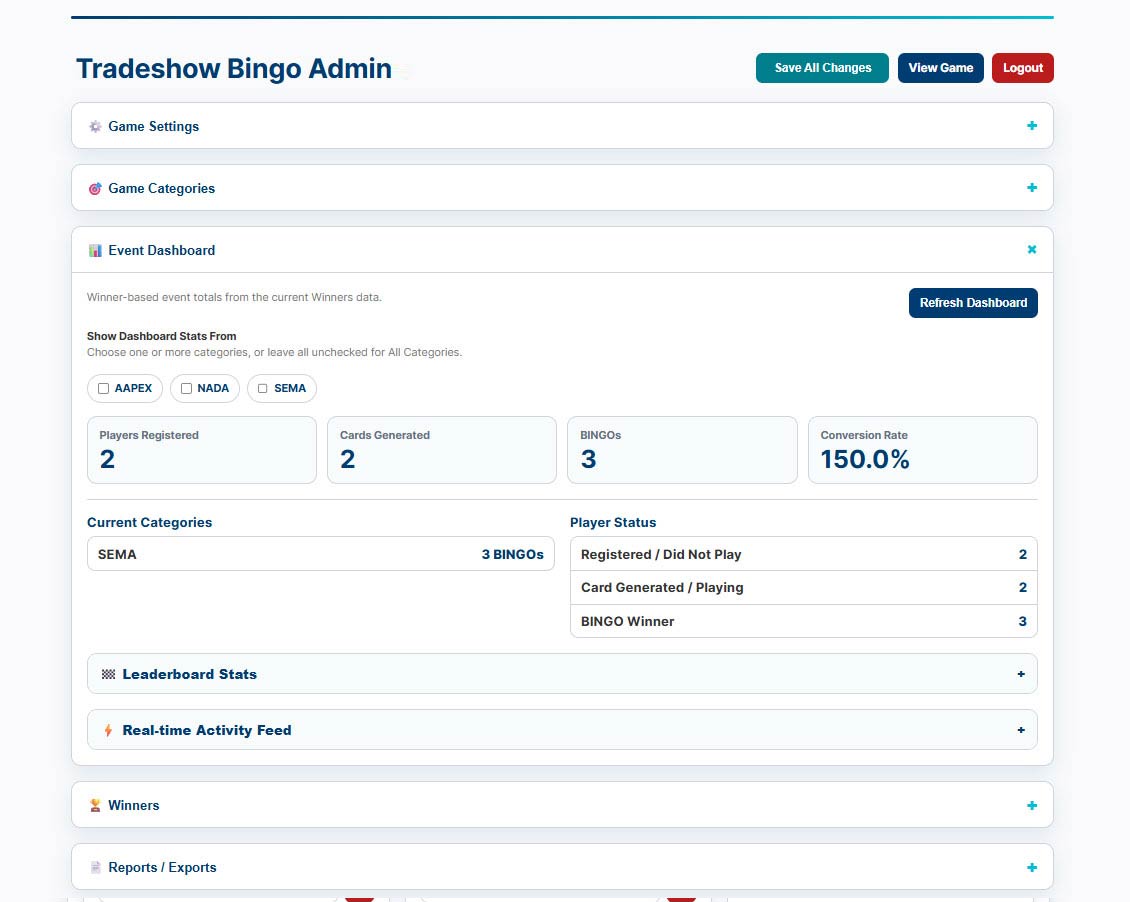The width and height of the screenshot is (1130, 902).
Task: Click the 'Show Dashboard Stats From' label
Action: click(x=161, y=336)
